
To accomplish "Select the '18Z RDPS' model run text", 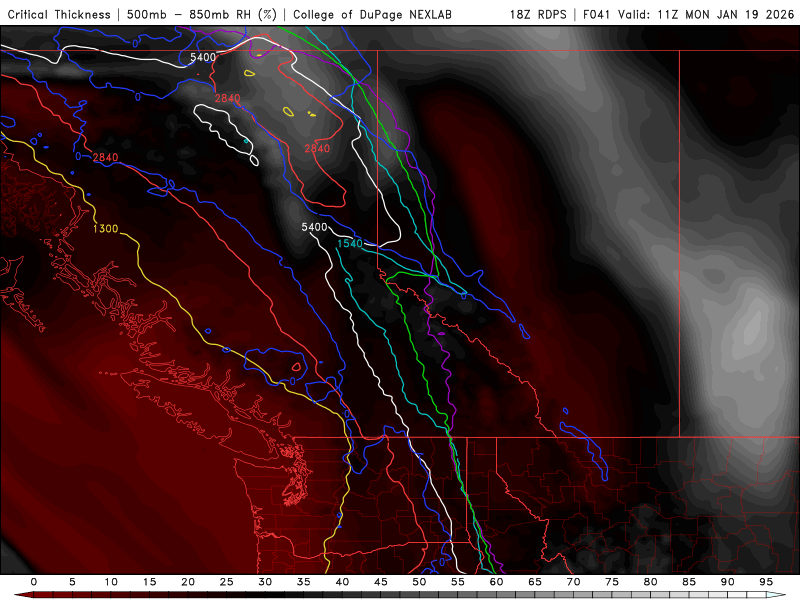I will tap(538, 14).
